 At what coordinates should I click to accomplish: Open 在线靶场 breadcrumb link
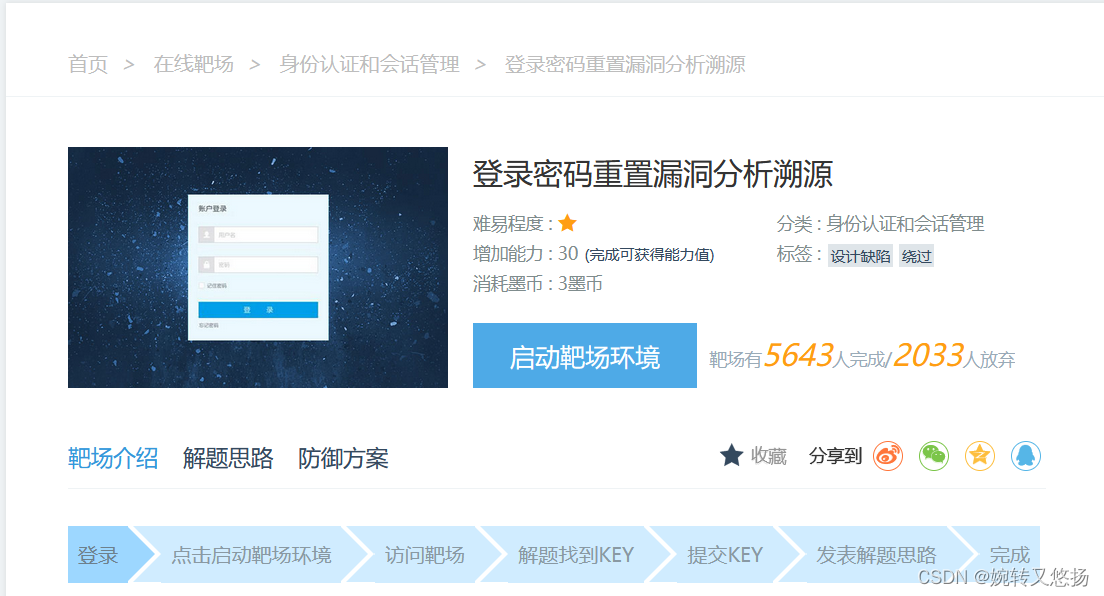pyautogui.click(x=194, y=64)
